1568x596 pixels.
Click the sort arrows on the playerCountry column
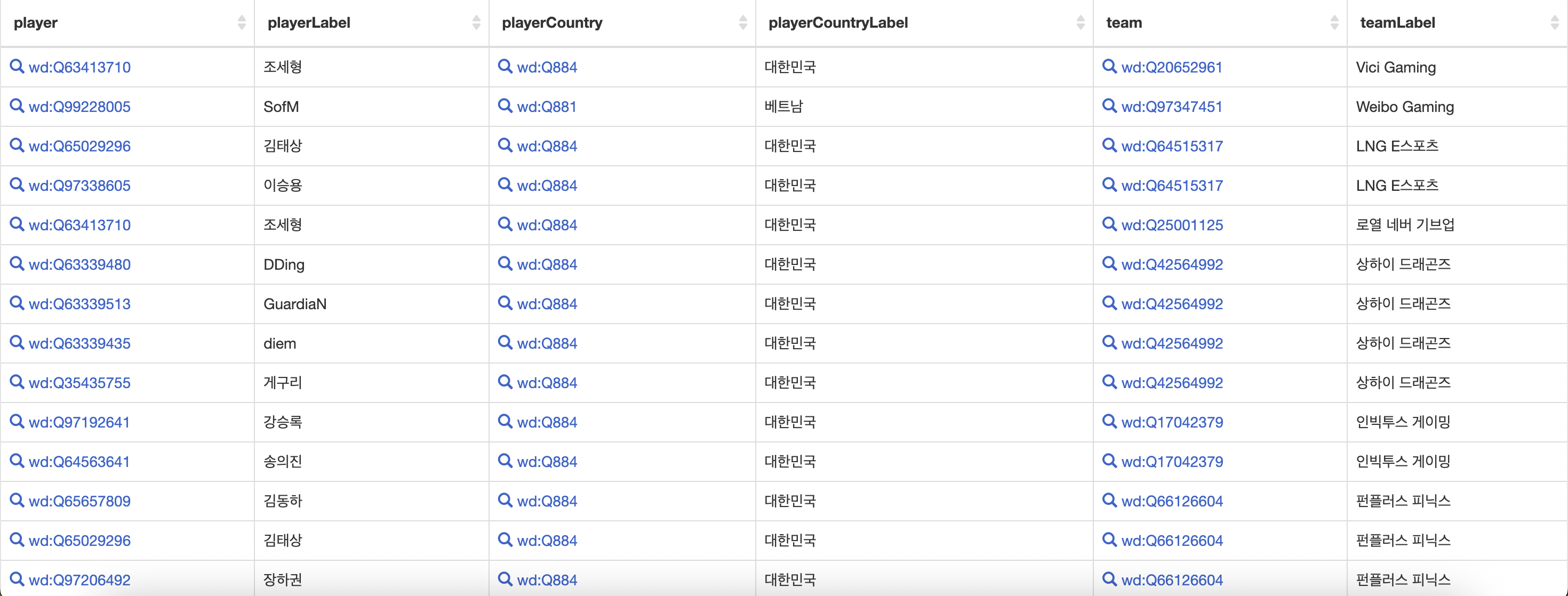[x=742, y=22]
